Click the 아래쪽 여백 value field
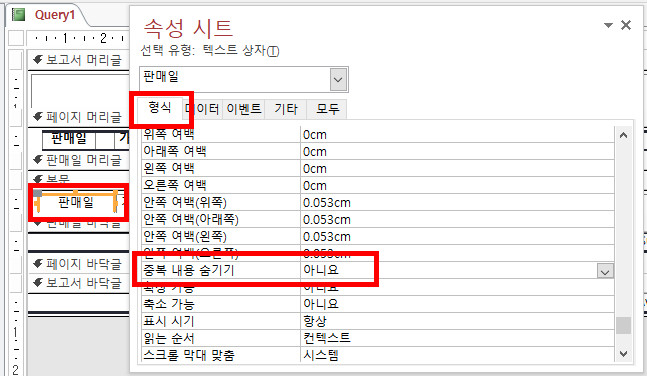The height and width of the screenshot is (376, 647). click(457, 151)
